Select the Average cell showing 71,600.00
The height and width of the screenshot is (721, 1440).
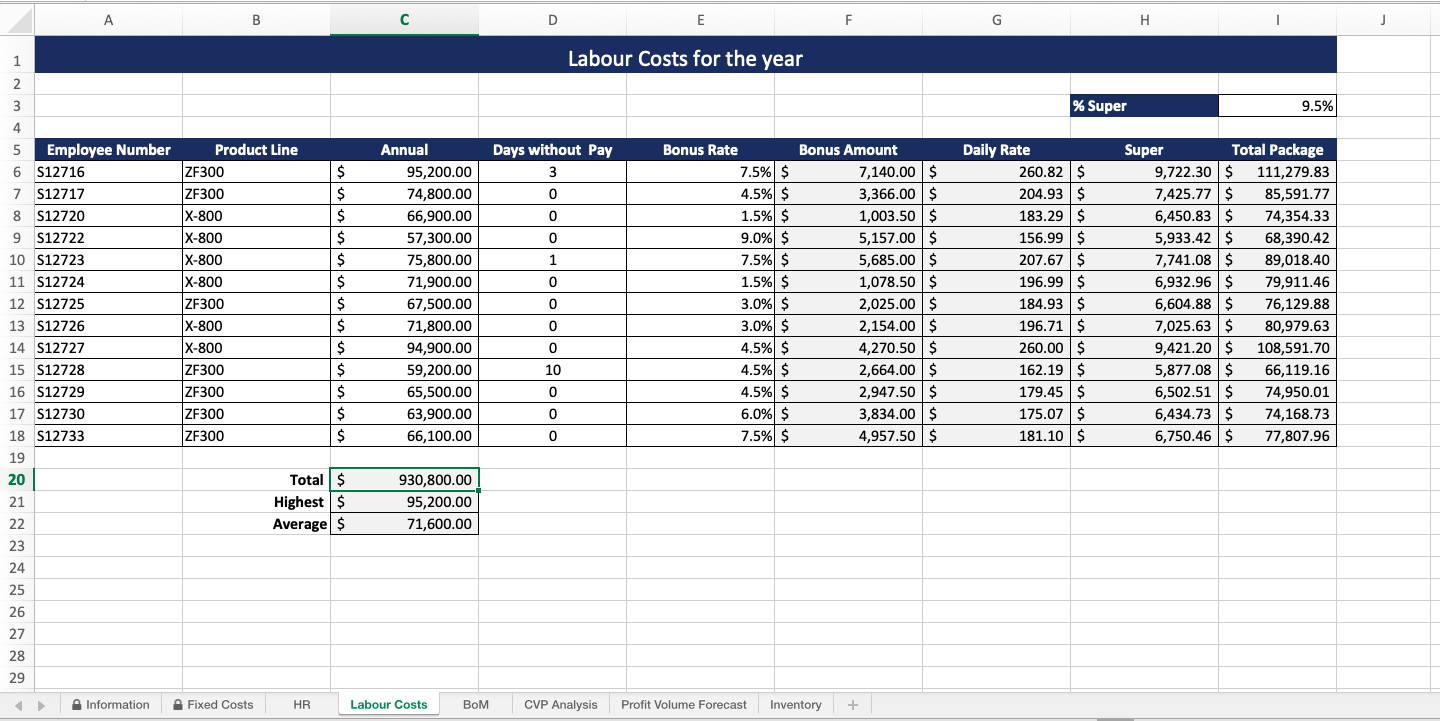[404, 523]
